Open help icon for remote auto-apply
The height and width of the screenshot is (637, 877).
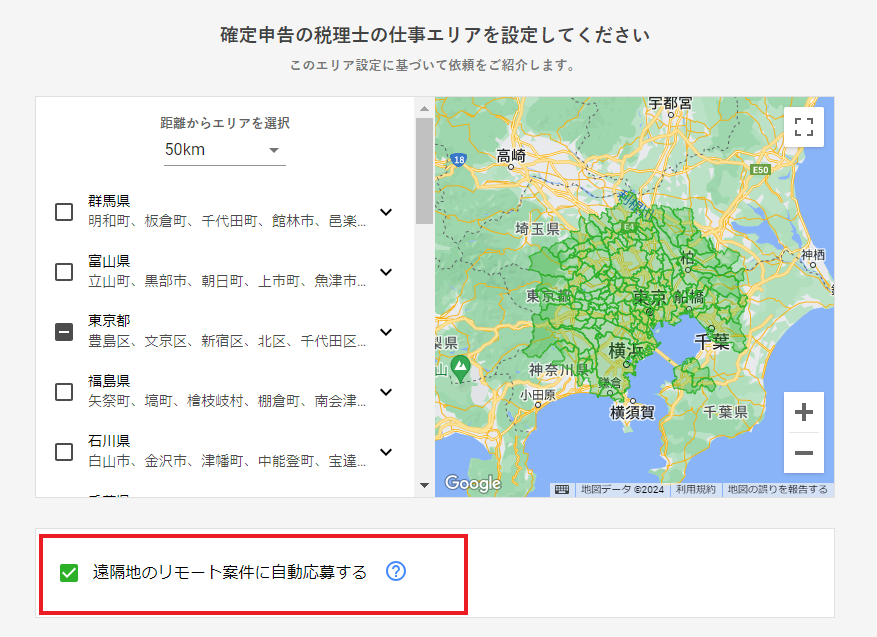click(x=396, y=571)
